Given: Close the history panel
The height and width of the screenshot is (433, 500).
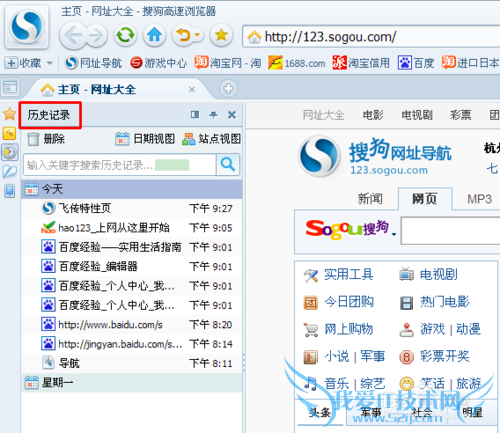Looking at the screenshot, I should point(232,115).
